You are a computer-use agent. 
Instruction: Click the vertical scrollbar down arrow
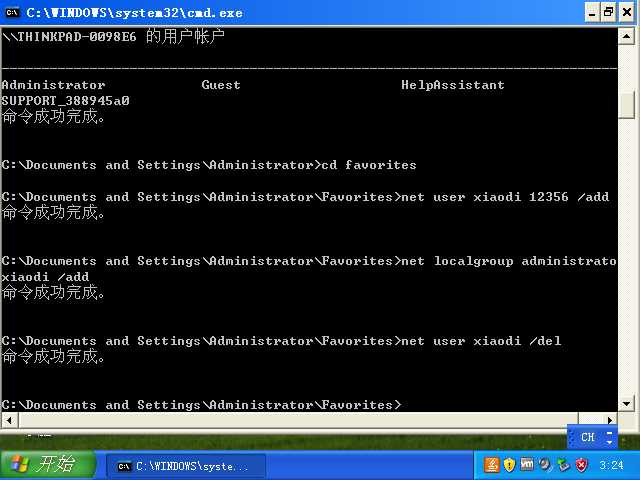click(x=626, y=404)
